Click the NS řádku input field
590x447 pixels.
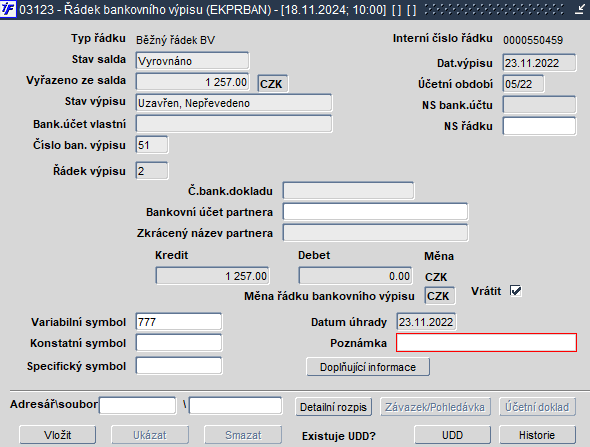pos(539,126)
